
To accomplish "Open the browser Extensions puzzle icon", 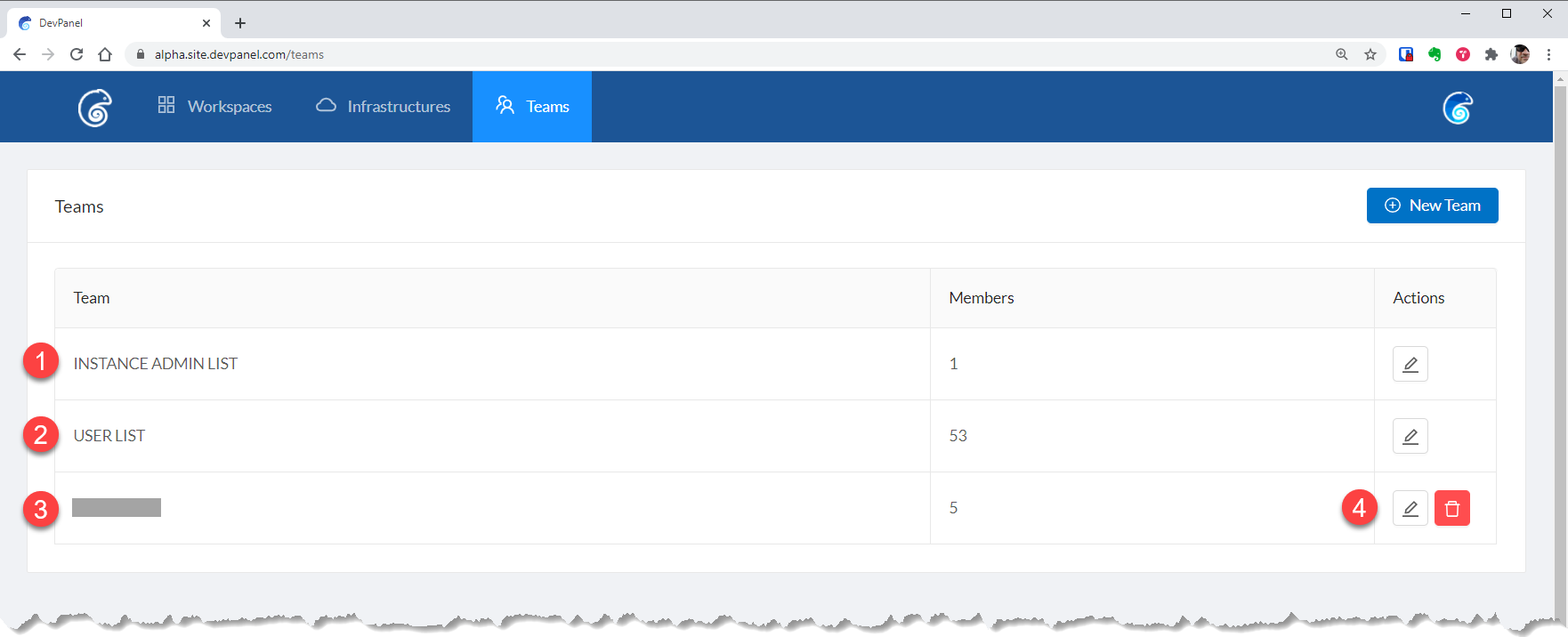I will point(1491,54).
